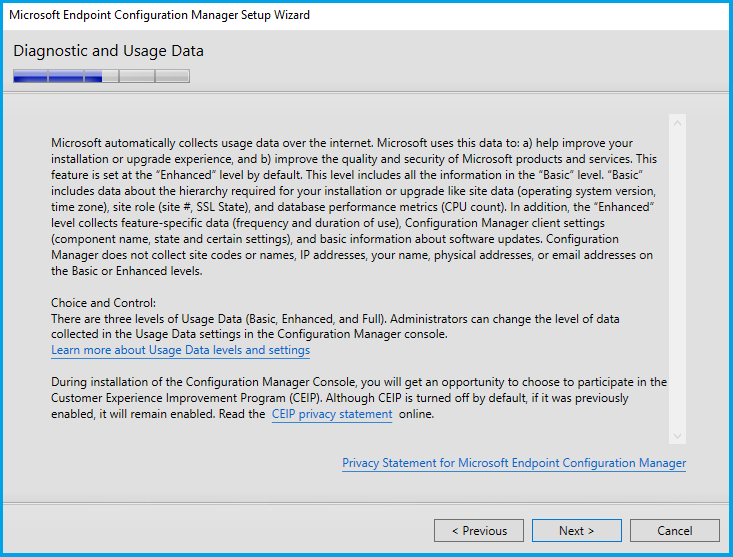The height and width of the screenshot is (557, 733).
Task: Click the scrollbar down arrow
Action: (x=677, y=436)
